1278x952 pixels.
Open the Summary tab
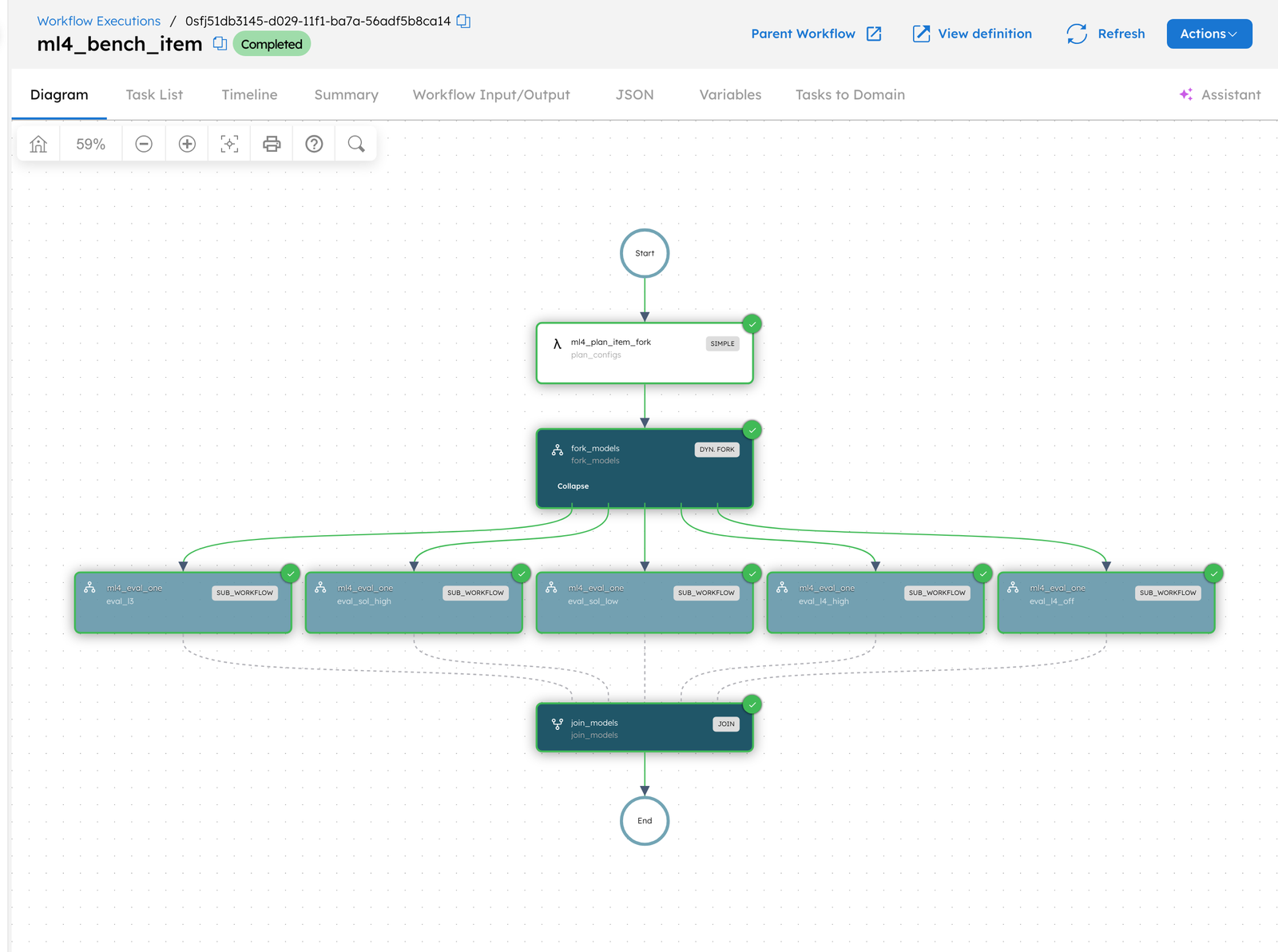tap(346, 94)
